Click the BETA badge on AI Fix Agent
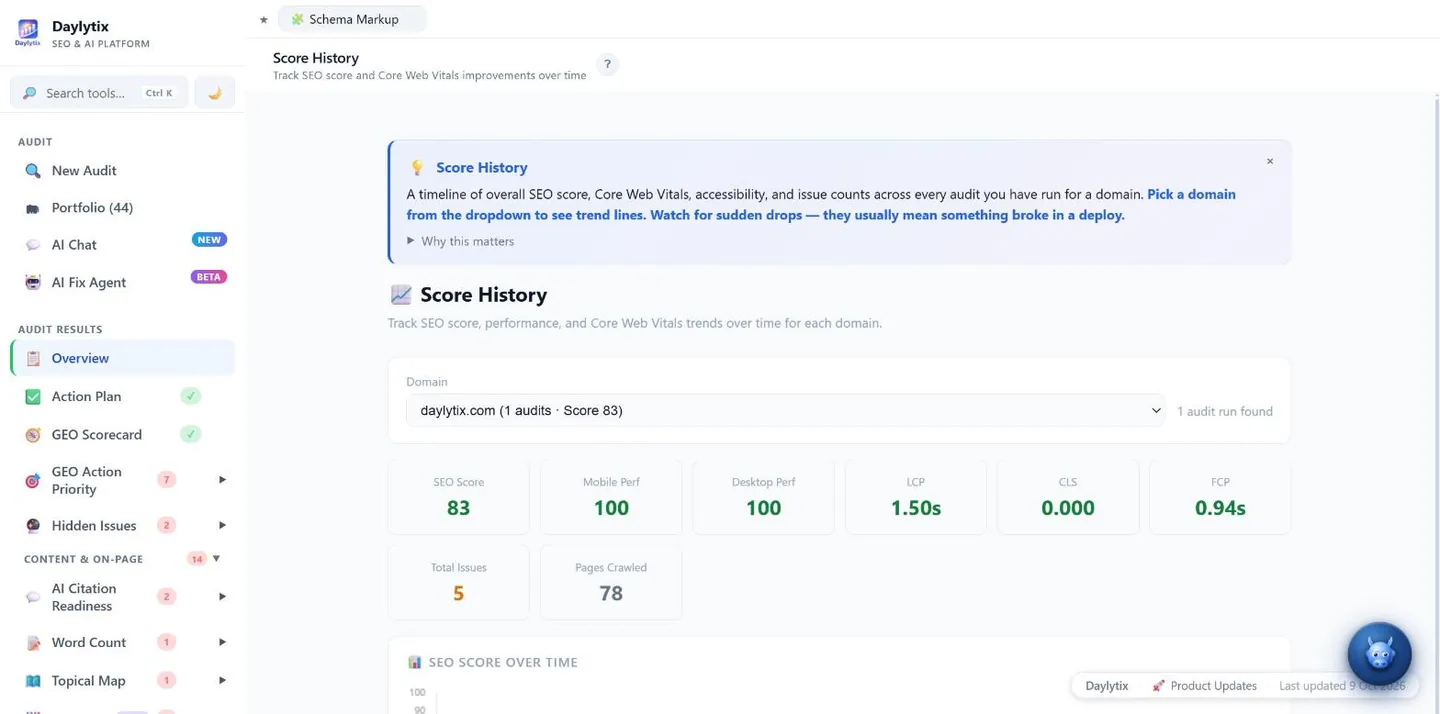Image resolution: width=1440 pixels, height=714 pixels. click(x=209, y=277)
